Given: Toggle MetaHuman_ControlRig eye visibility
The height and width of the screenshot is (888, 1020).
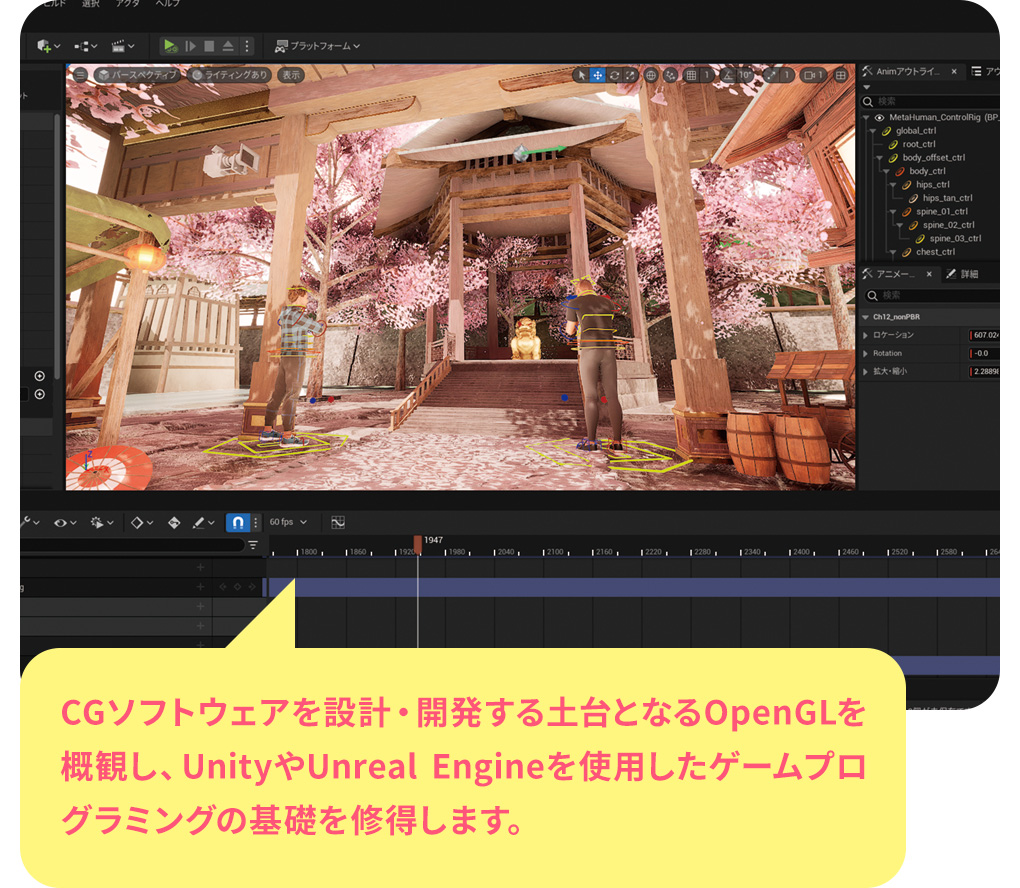Looking at the screenshot, I should 879,118.
